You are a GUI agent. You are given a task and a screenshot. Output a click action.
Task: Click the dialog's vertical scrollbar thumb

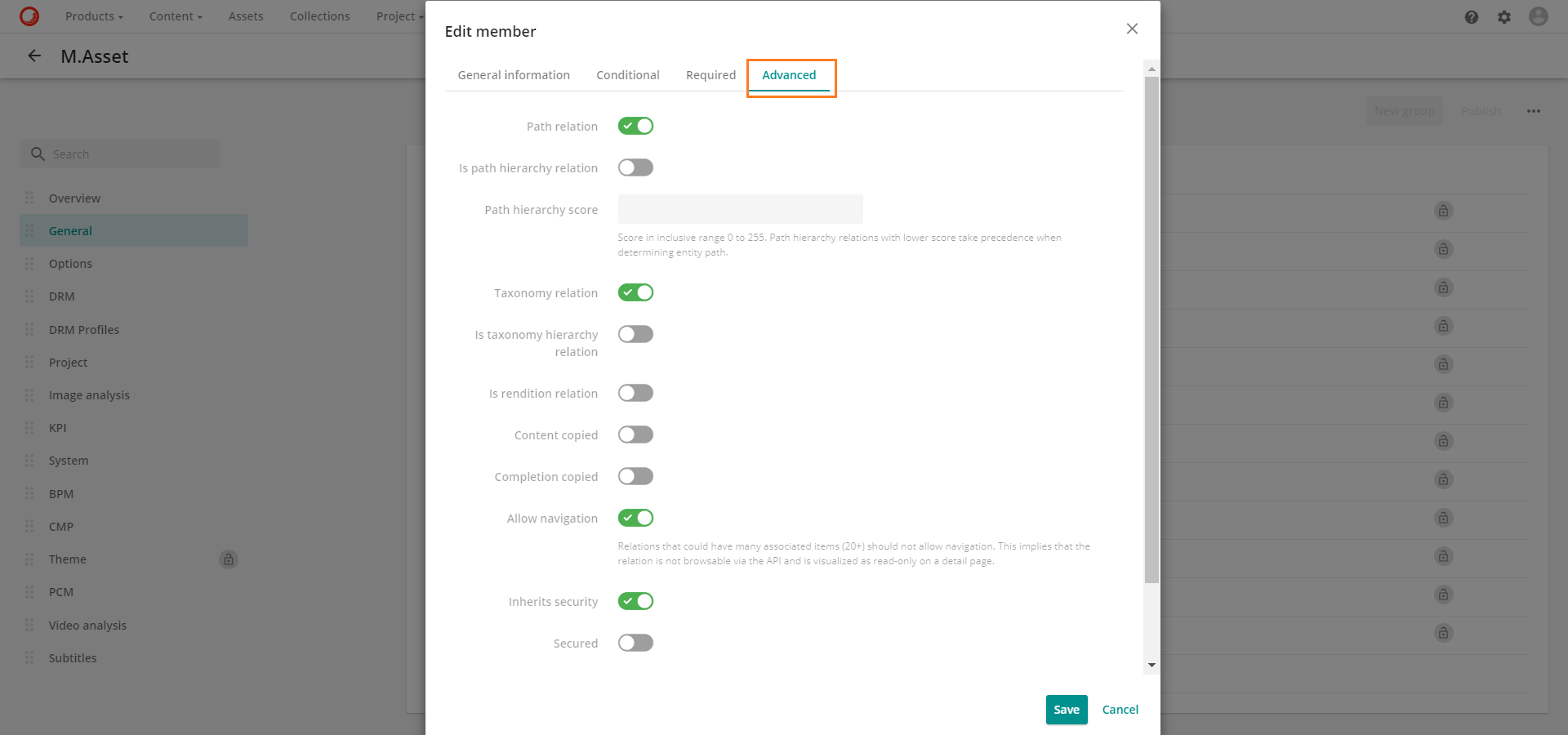click(1151, 327)
